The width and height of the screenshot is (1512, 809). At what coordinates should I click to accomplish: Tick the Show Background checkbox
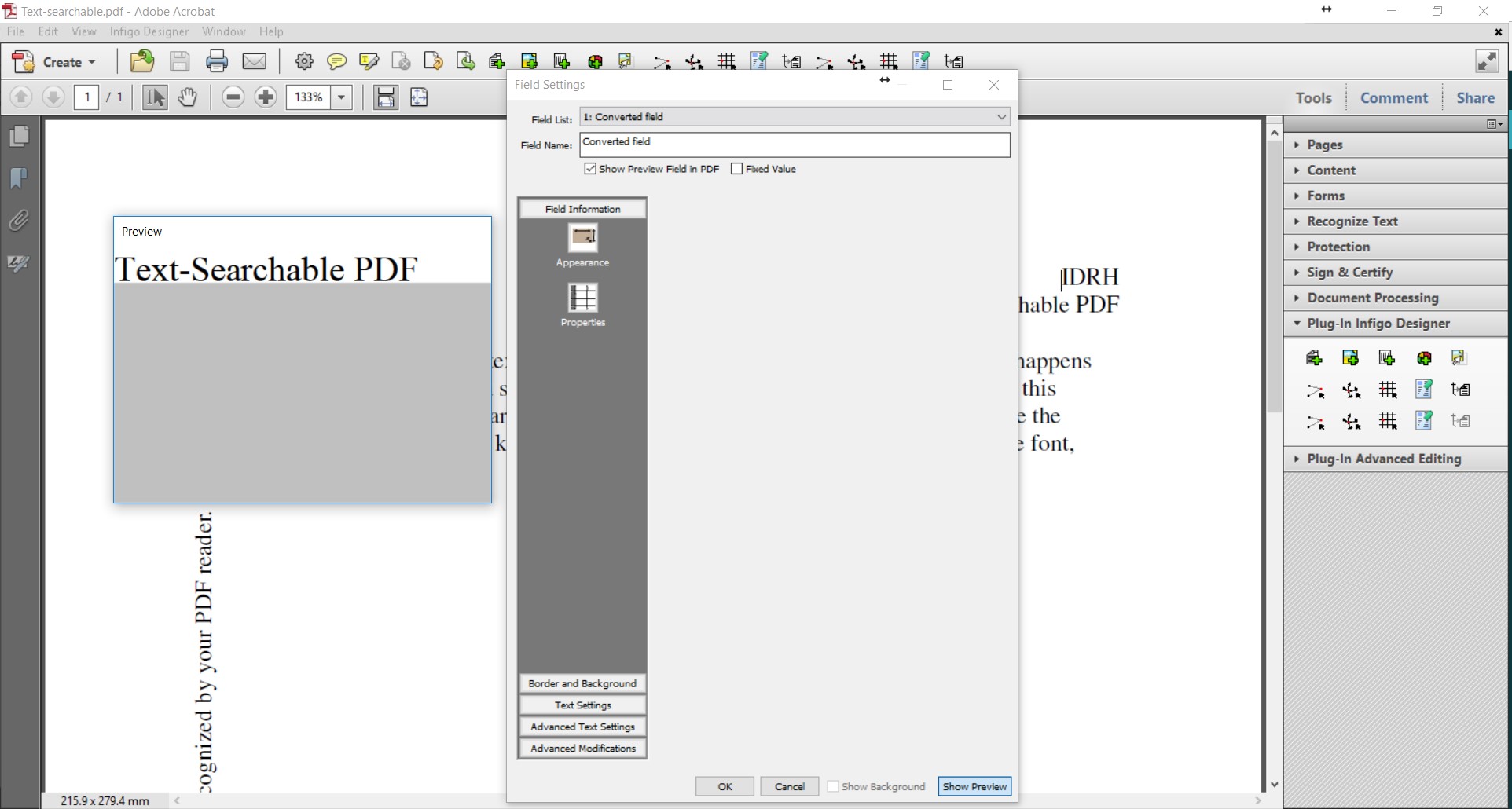(833, 786)
